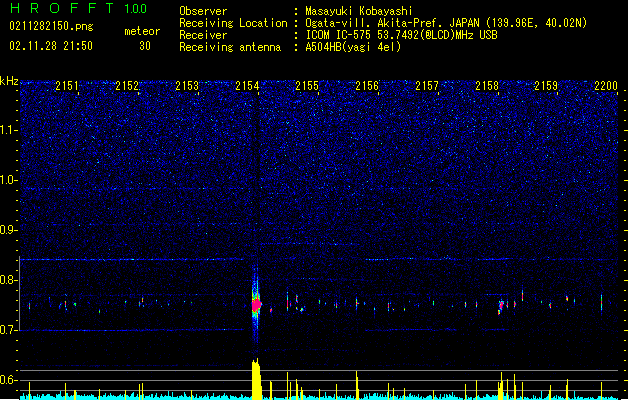
Task: Click the meteor echo cluster after 2158
Action: [x=501, y=307]
